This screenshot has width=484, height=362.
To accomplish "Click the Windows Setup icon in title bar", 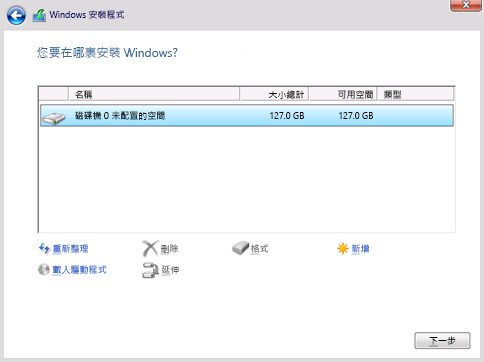I will click(x=39, y=15).
